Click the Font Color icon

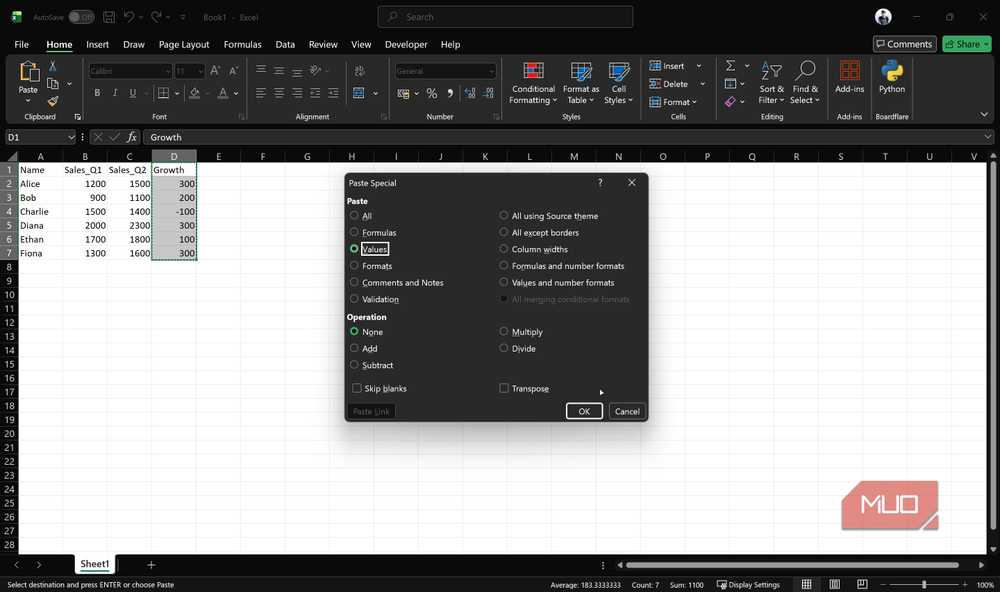223,93
